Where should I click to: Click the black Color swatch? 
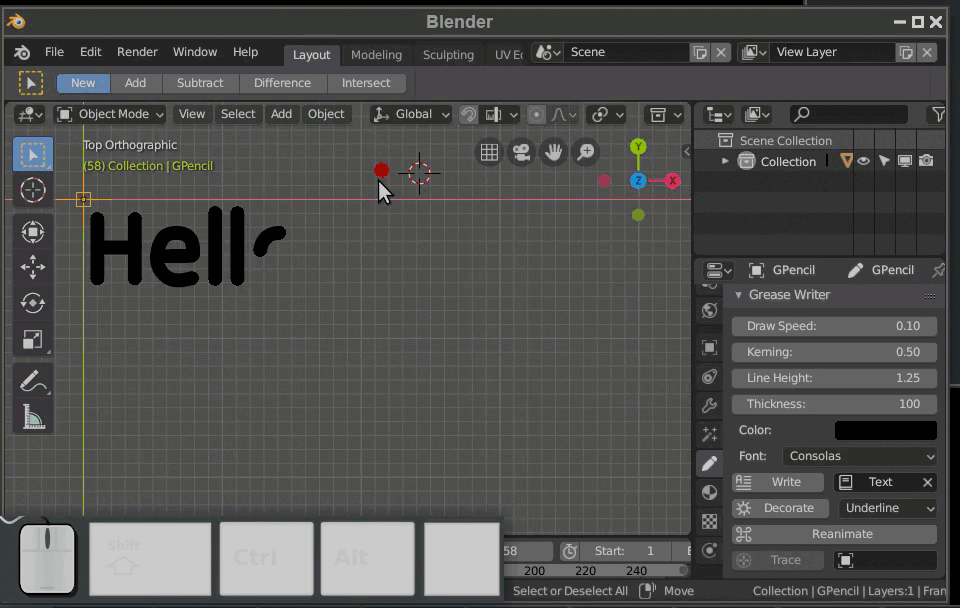click(885, 430)
